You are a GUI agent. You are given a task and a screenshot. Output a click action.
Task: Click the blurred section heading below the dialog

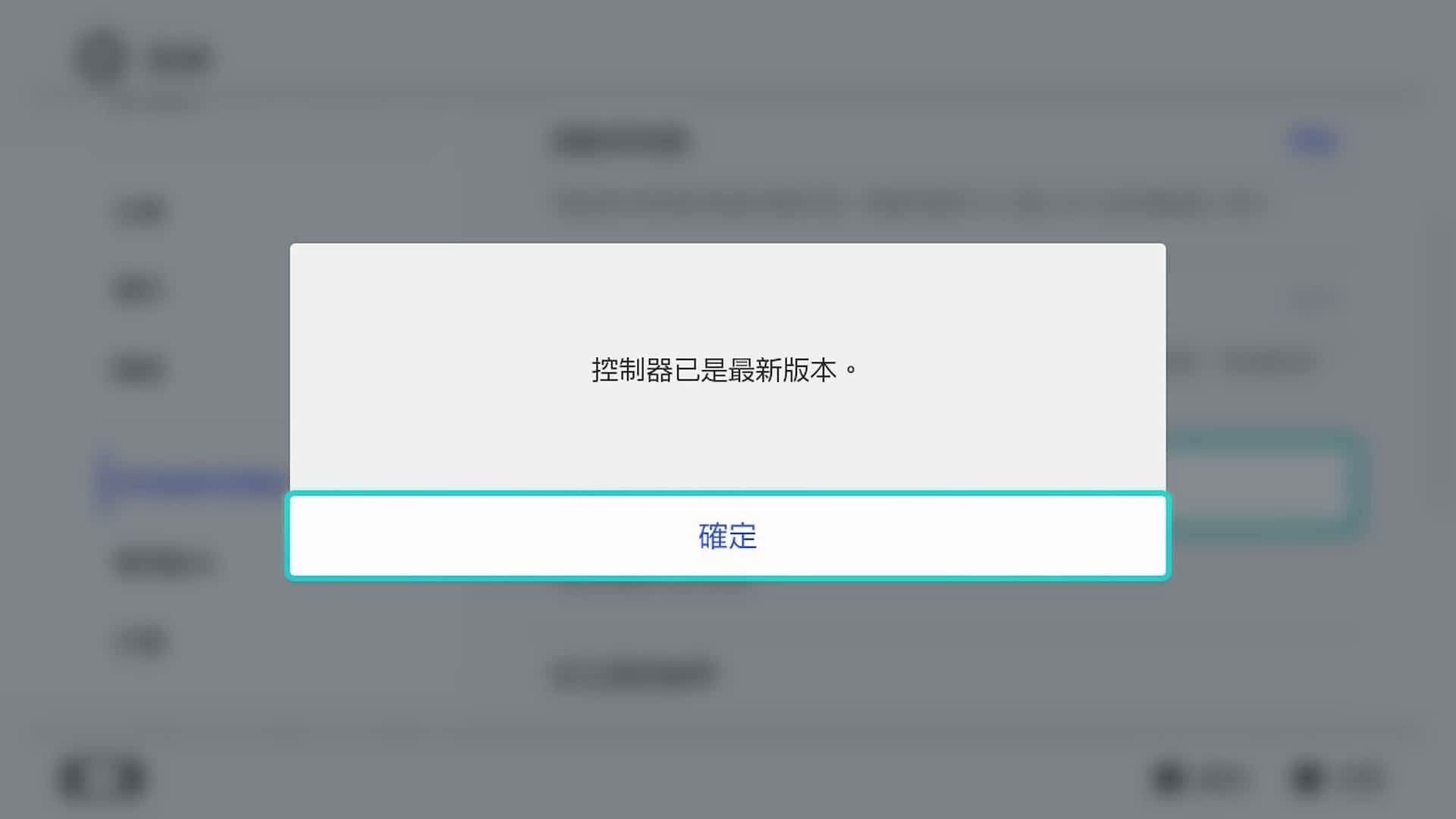point(634,673)
